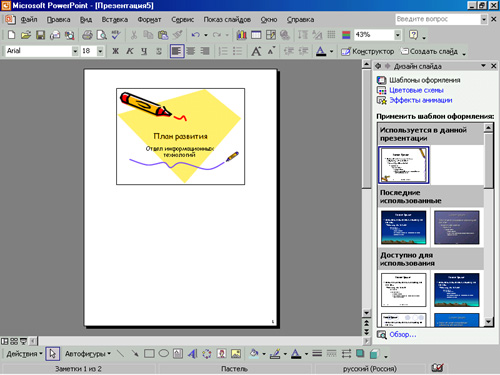Screen dimensions: 500x375
Task: Open the Вставка menu
Action: [115, 20]
